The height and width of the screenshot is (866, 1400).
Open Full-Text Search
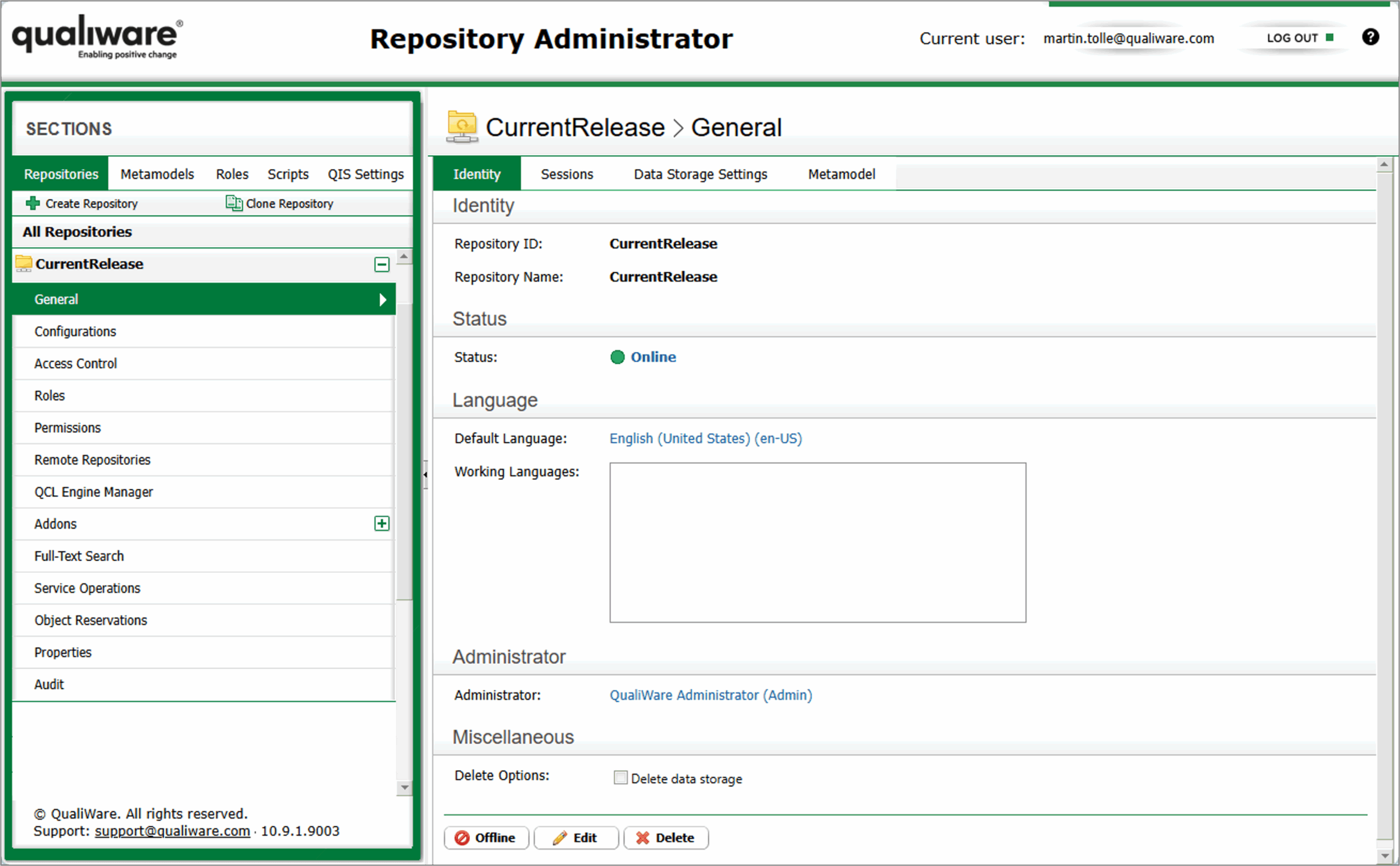click(204, 556)
